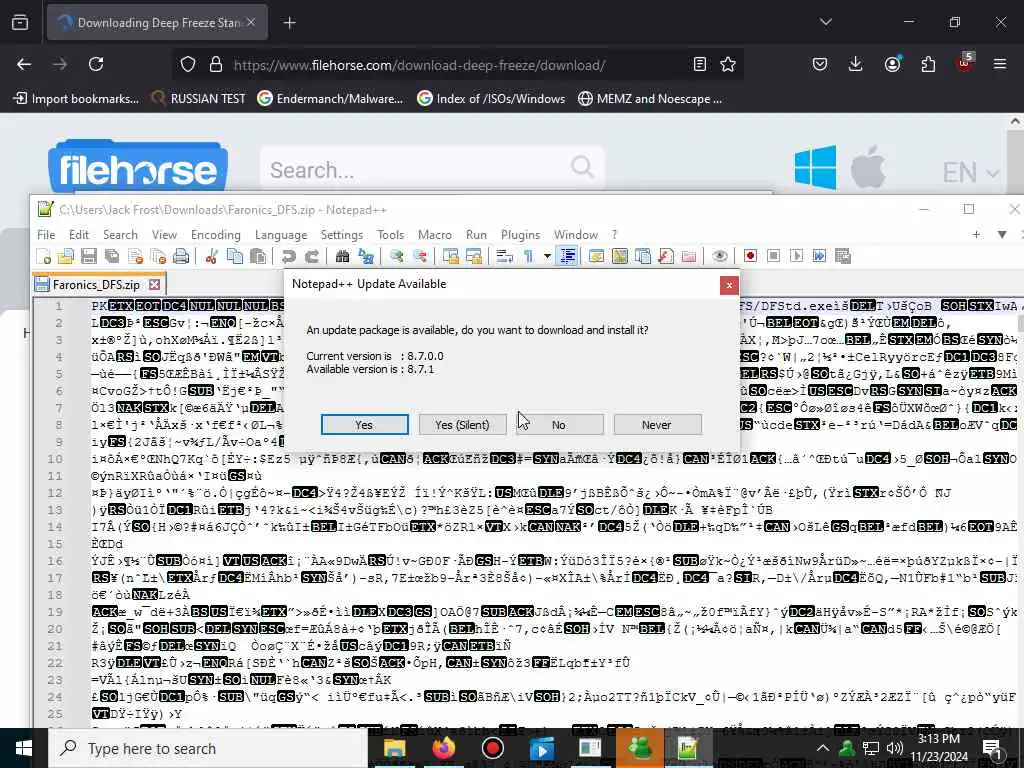Start macro recording with red record icon

[750, 256]
